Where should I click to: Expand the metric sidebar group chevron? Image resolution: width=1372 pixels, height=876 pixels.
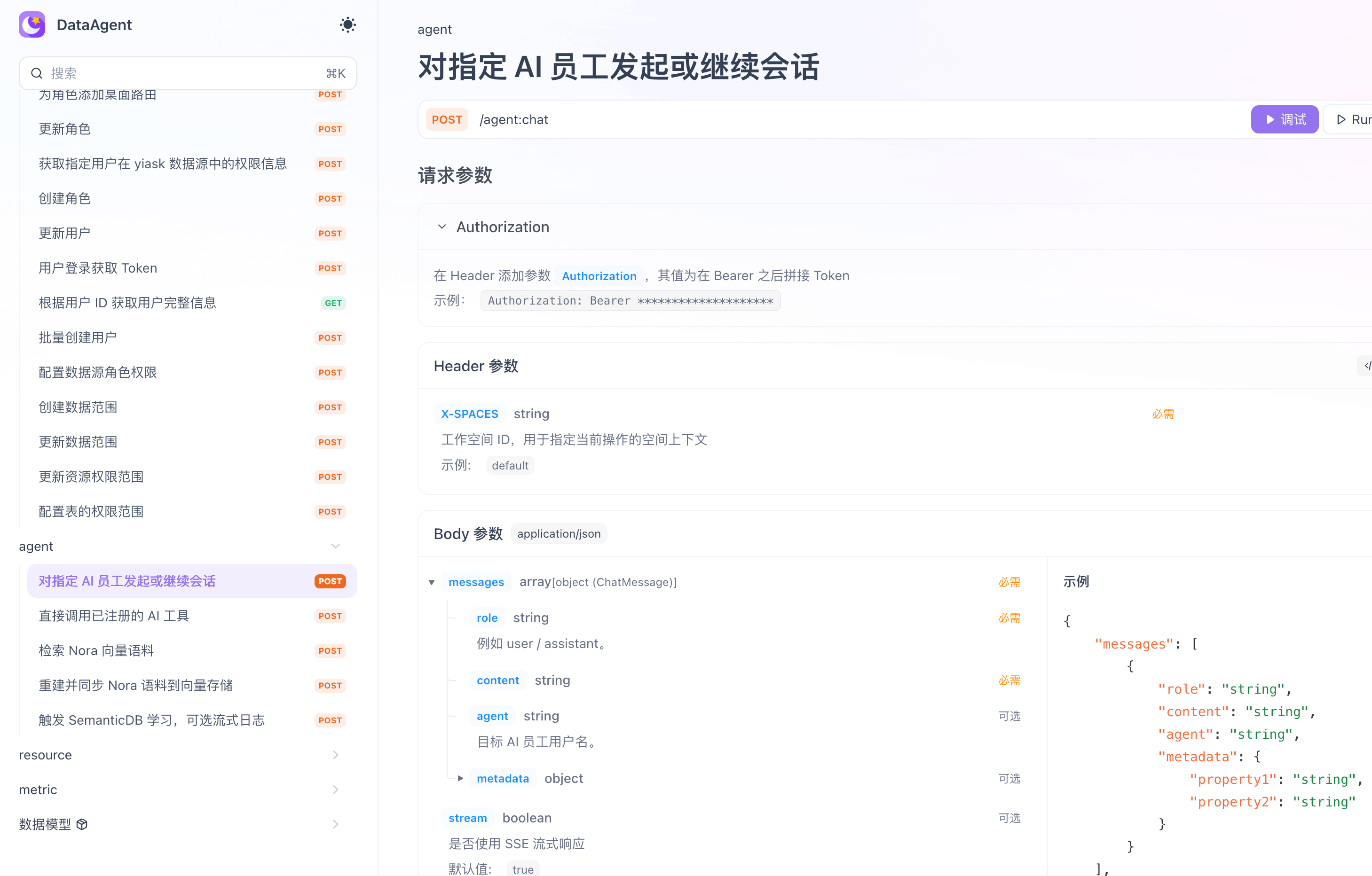click(x=336, y=790)
